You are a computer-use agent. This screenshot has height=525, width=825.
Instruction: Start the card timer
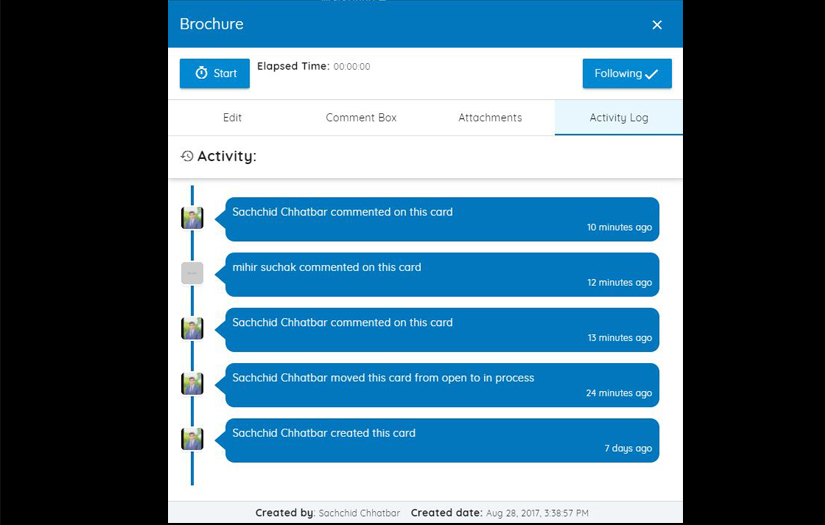pos(215,73)
